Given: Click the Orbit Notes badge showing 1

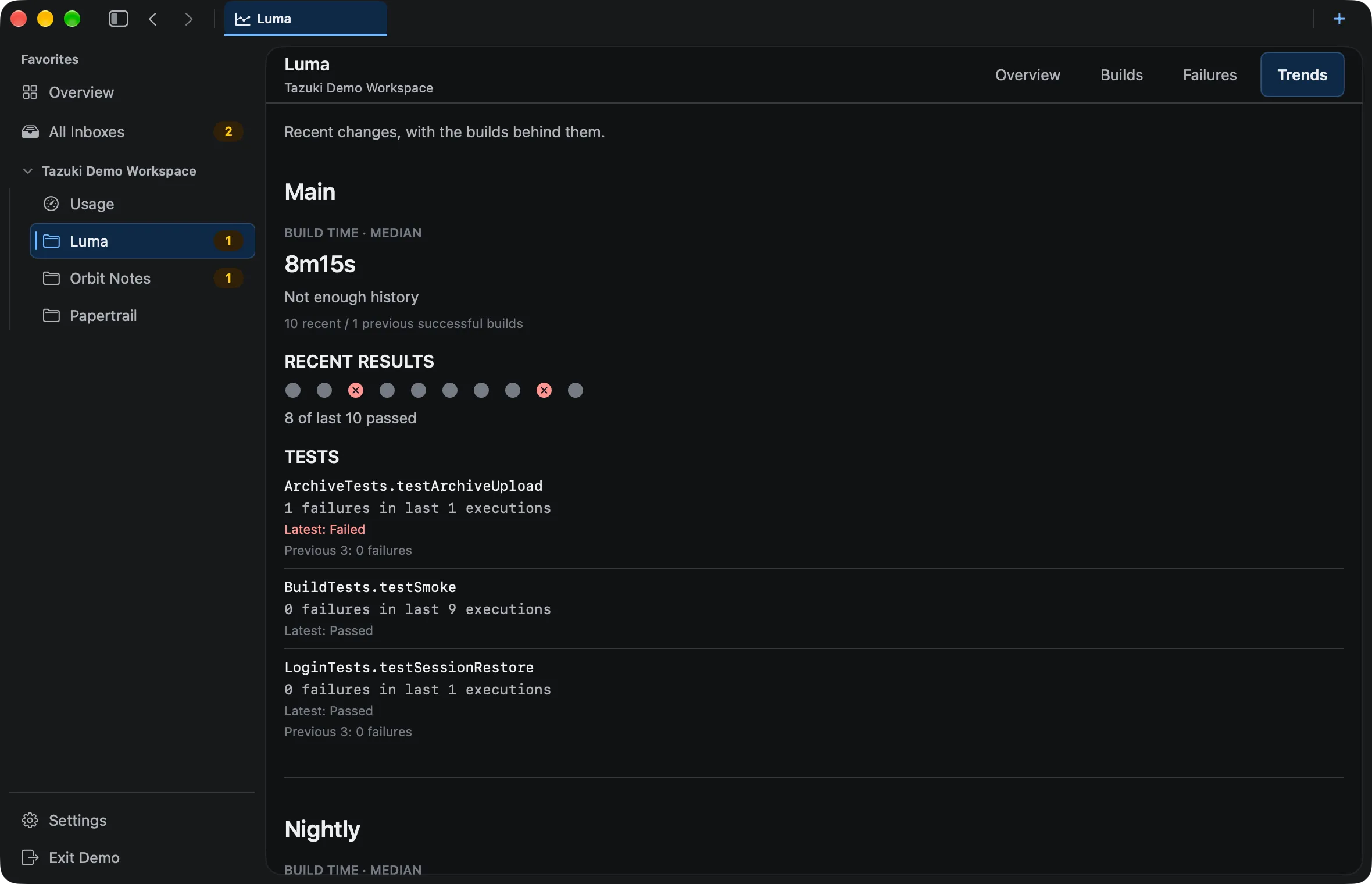Looking at the screenshot, I should pyautogui.click(x=228, y=279).
